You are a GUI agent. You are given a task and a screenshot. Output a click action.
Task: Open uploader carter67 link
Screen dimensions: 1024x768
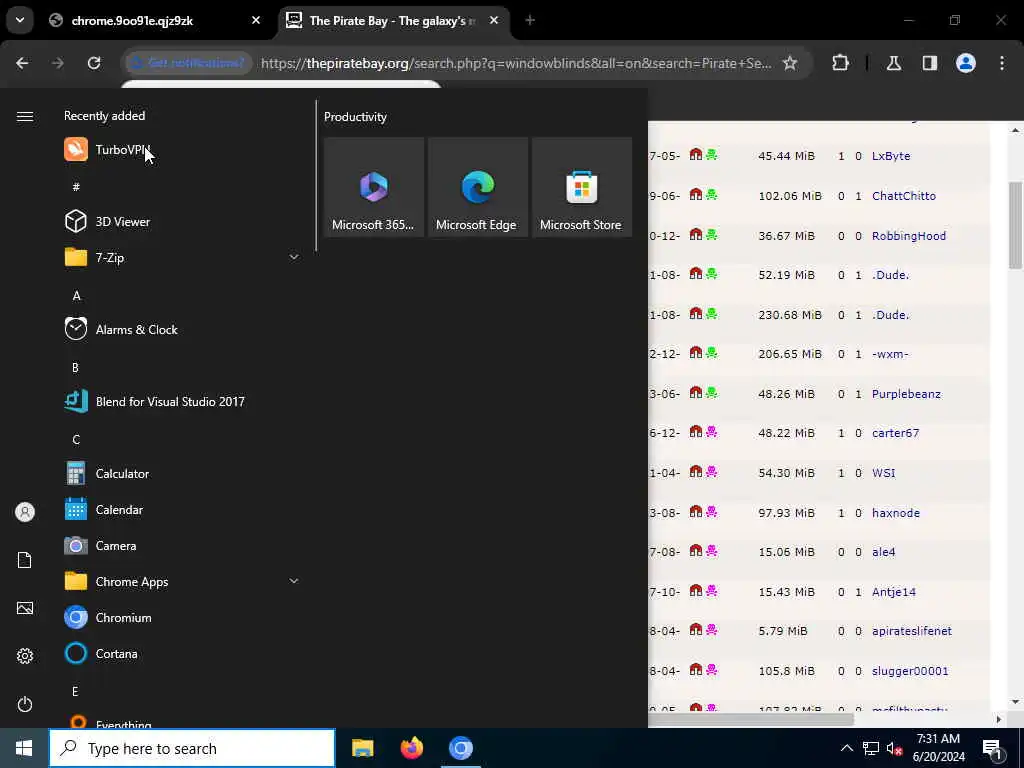pyautogui.click(x=895, y=433)
